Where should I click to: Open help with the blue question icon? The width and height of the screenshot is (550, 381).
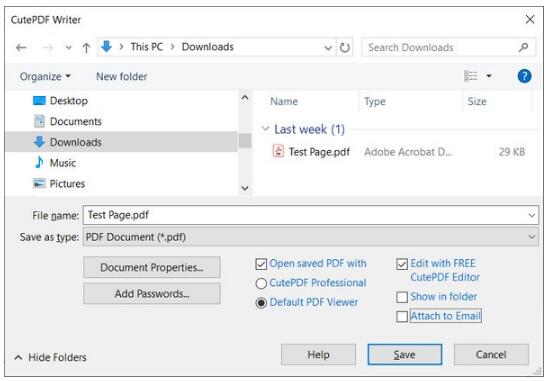[524, 76]
